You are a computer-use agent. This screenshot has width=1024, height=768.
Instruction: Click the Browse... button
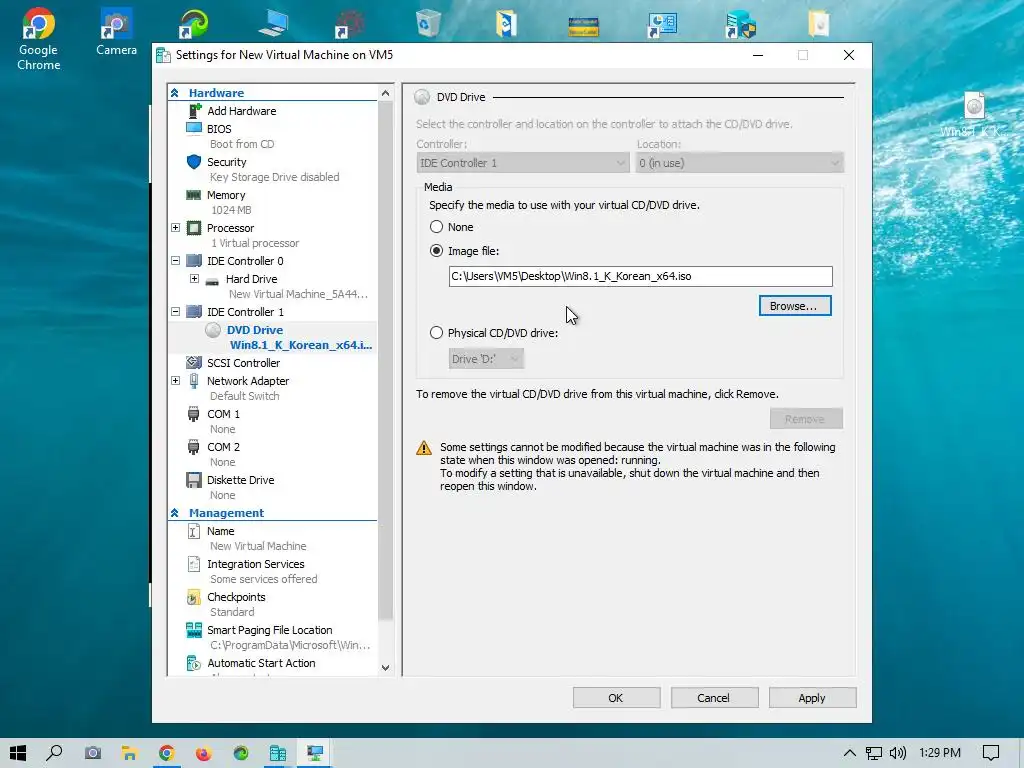(x=795, y=306)
